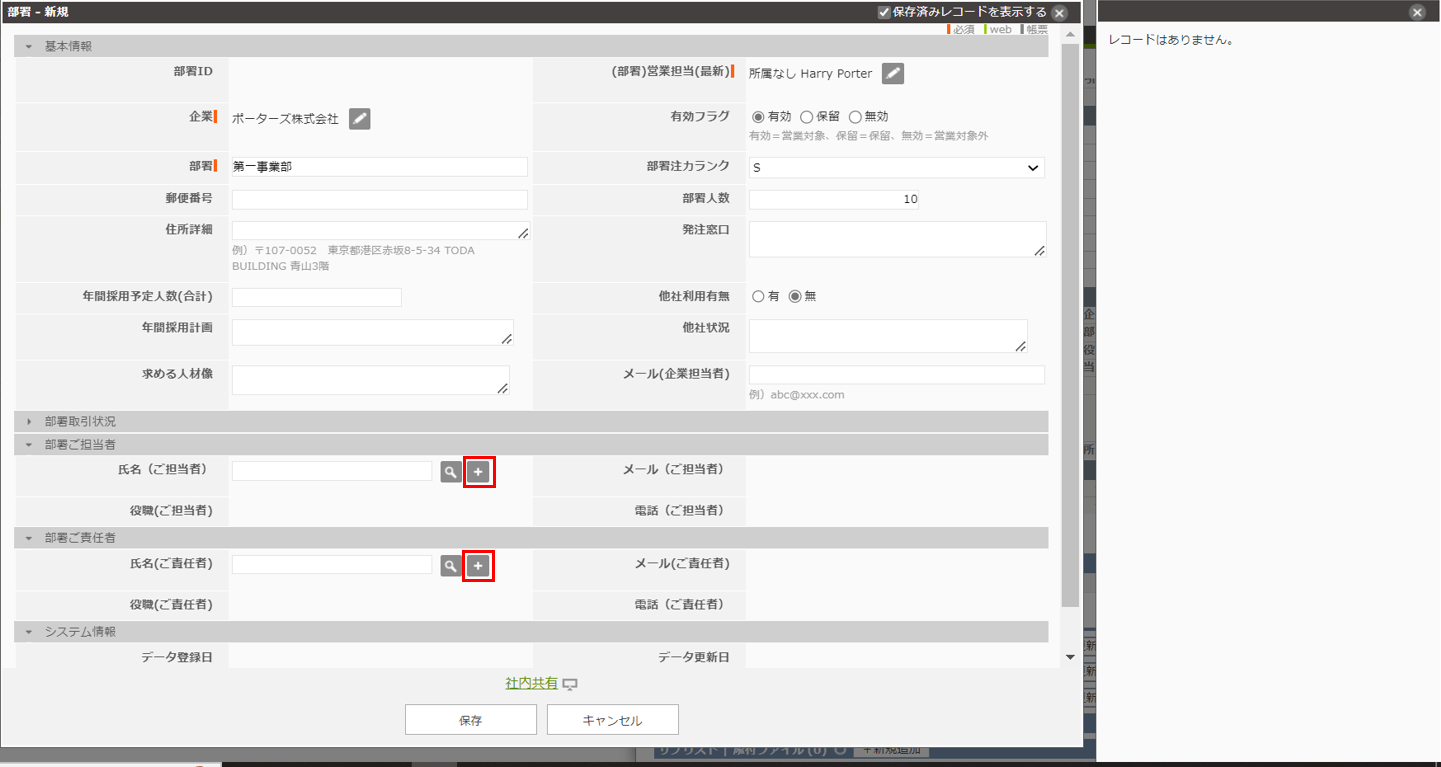Click the monitor icon beside 社内共有

(570, 685)
